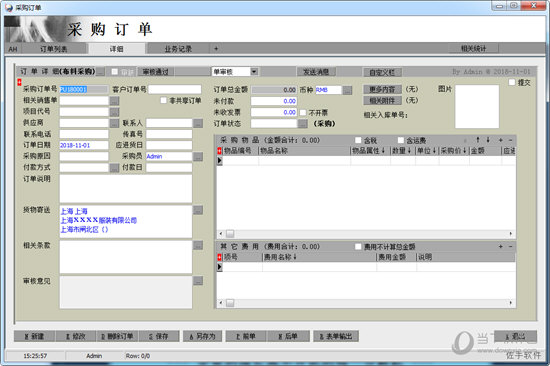Click the 新建 button
The width and height of the screenshot is (550, 366).
(34, 336)
